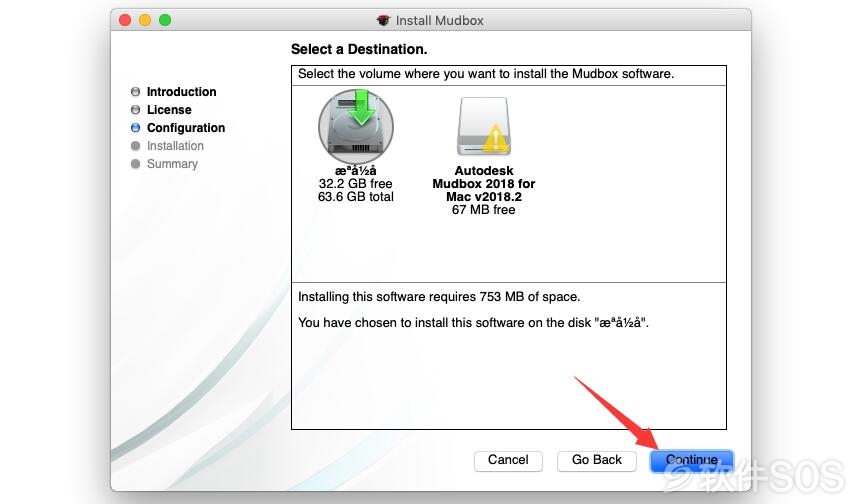Click the License step in sidebar

(169, 110)
